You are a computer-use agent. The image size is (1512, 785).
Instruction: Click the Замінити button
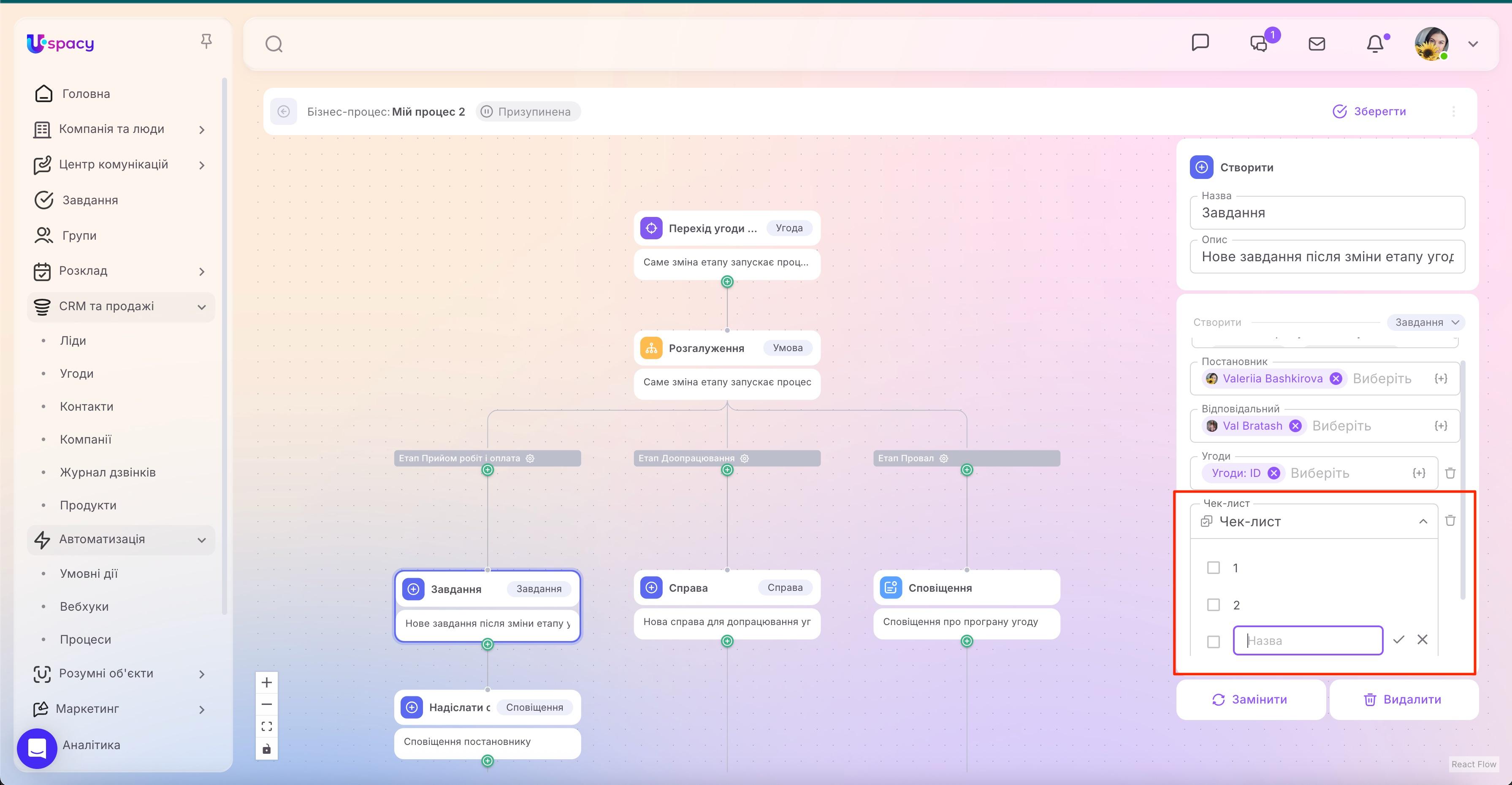(x=1250, y=699)
